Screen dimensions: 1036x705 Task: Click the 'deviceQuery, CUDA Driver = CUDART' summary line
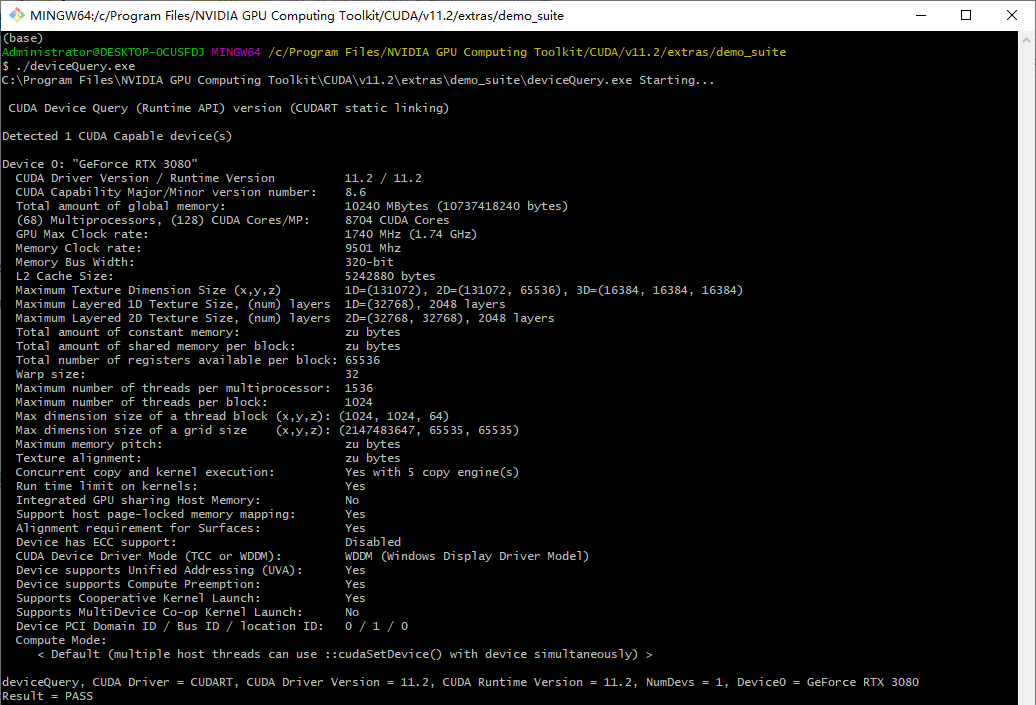click(x=461, y=682)
